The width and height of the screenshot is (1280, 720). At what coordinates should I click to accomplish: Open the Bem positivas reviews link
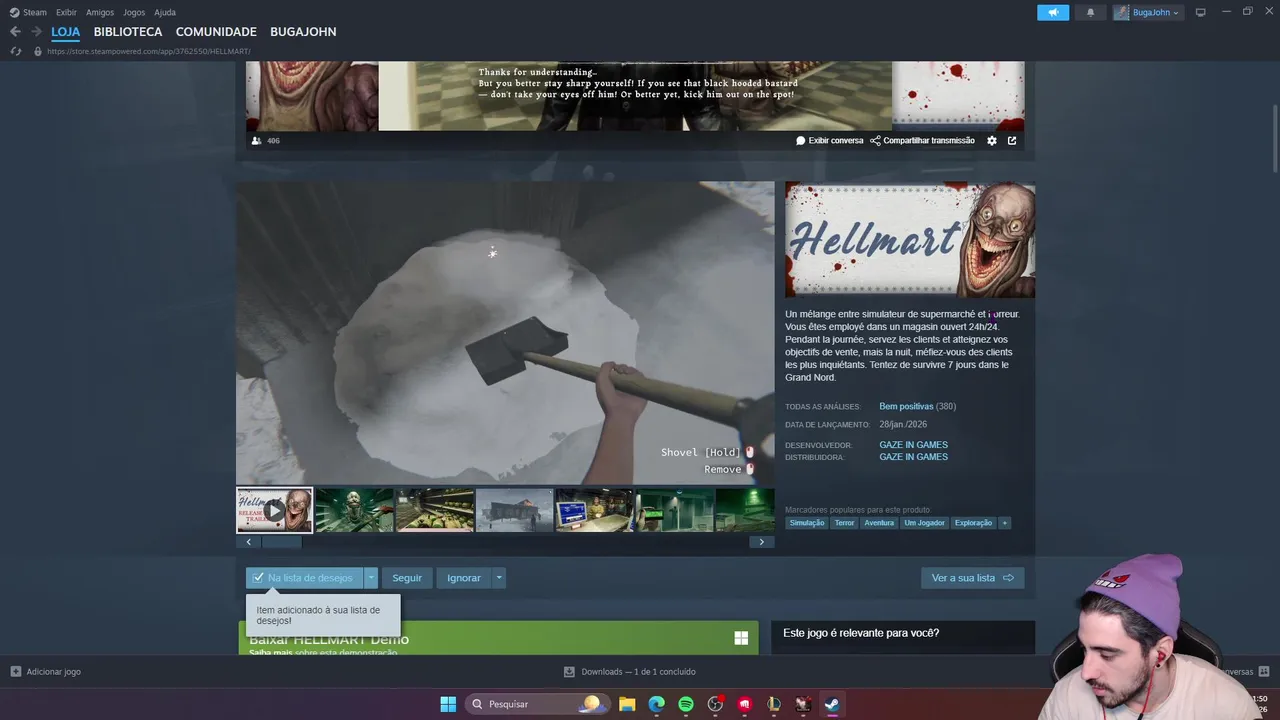point(906,407)
